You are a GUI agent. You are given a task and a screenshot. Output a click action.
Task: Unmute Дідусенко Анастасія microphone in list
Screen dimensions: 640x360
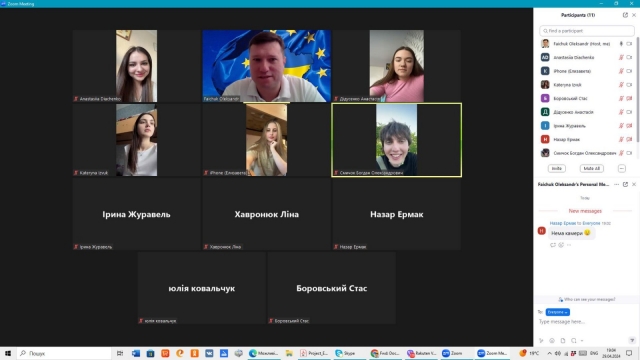pyautogui.click(x=621, y=112)
